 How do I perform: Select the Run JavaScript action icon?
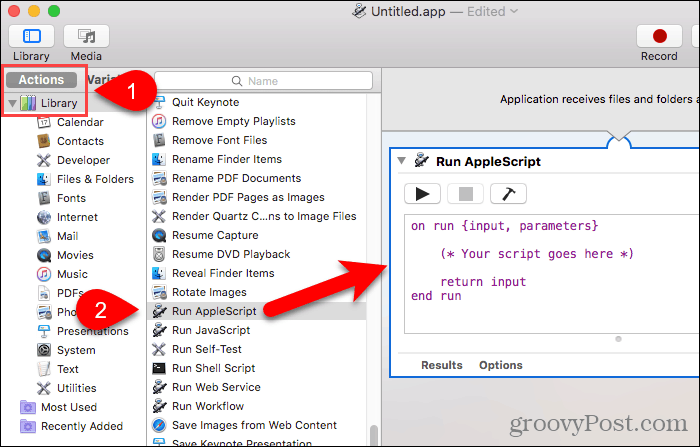coord(159,330)
